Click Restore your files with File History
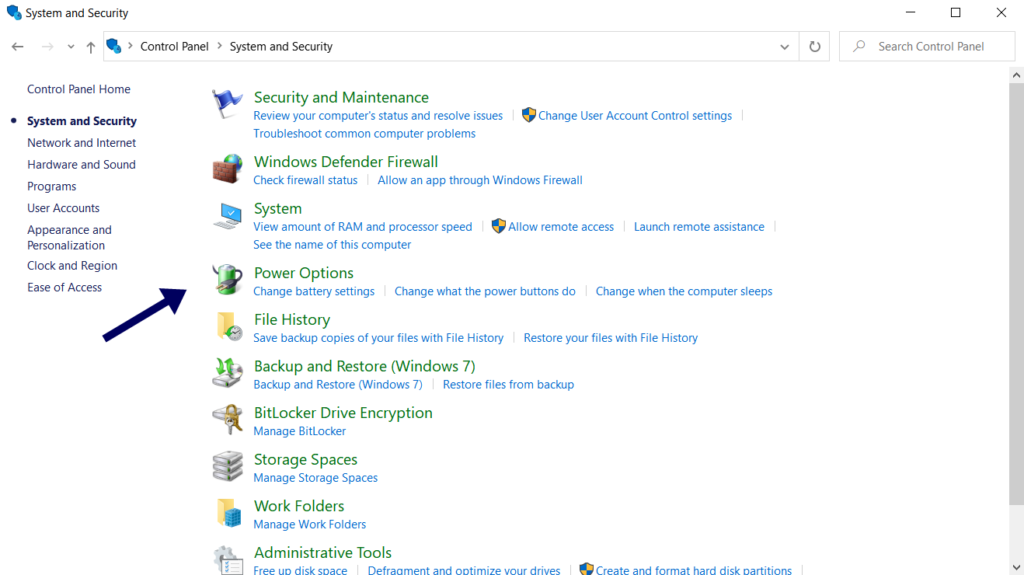The height and width of the screenshot is (575, 1024). tap(611, 338)
